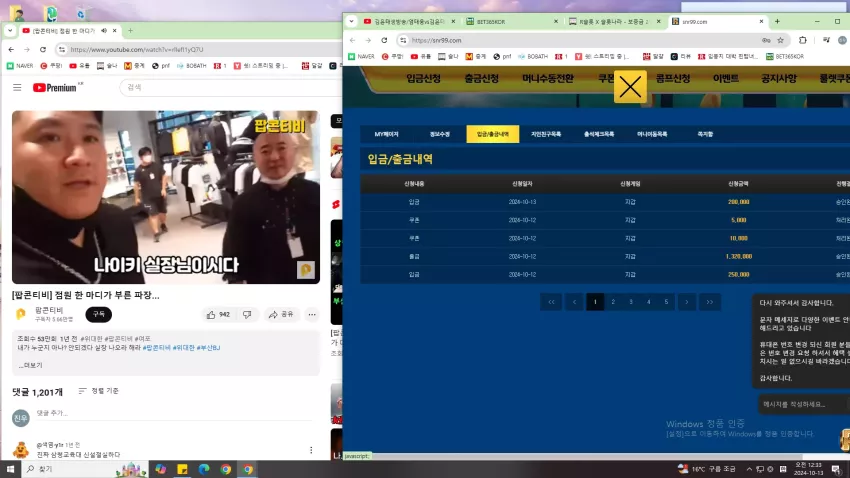
Task: Show hidden system tray icons chevron
Action: [x=749, y=469]
